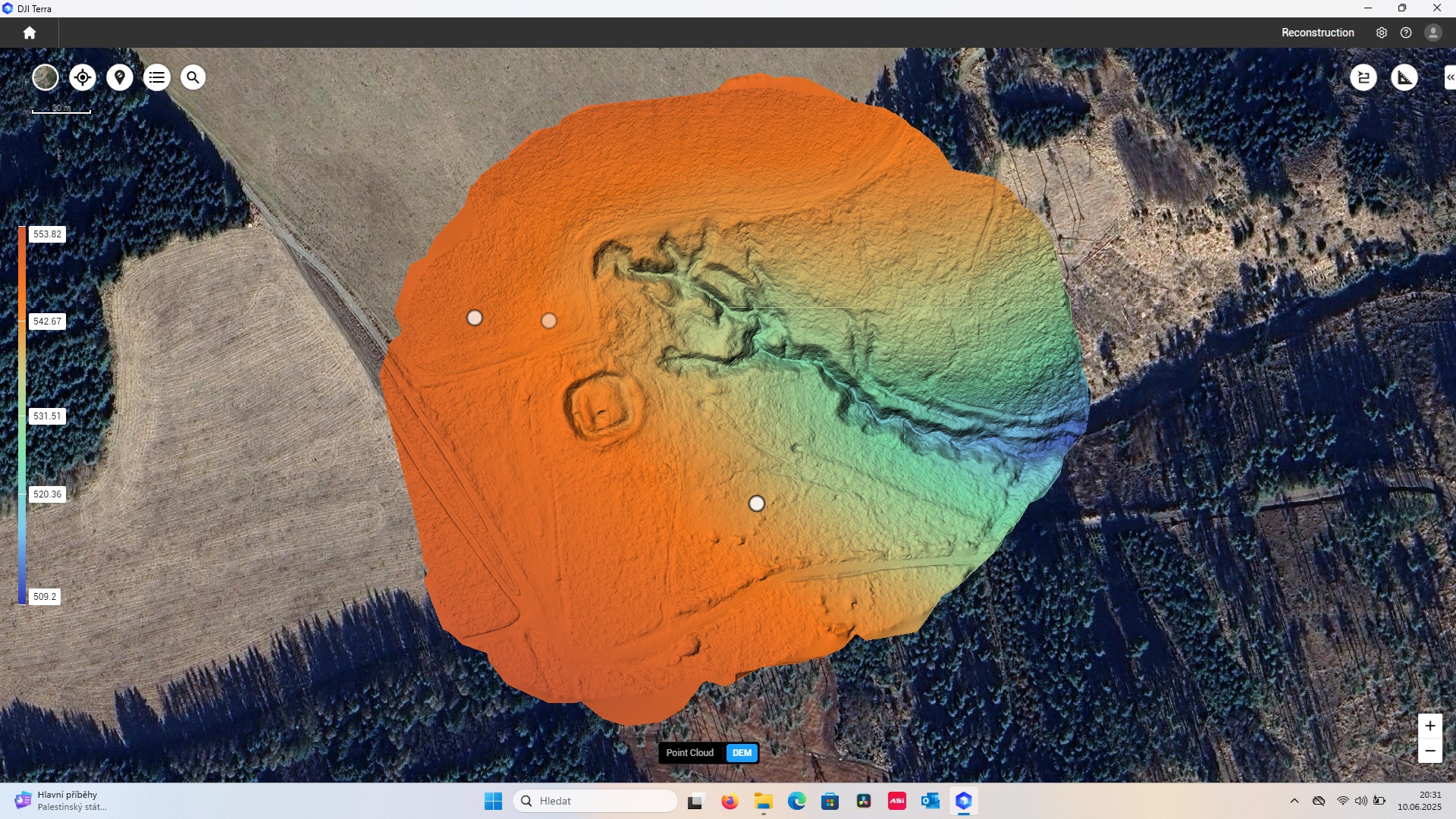Show hidden system tray icons
1456x819 pixels.
point(1294,801)
